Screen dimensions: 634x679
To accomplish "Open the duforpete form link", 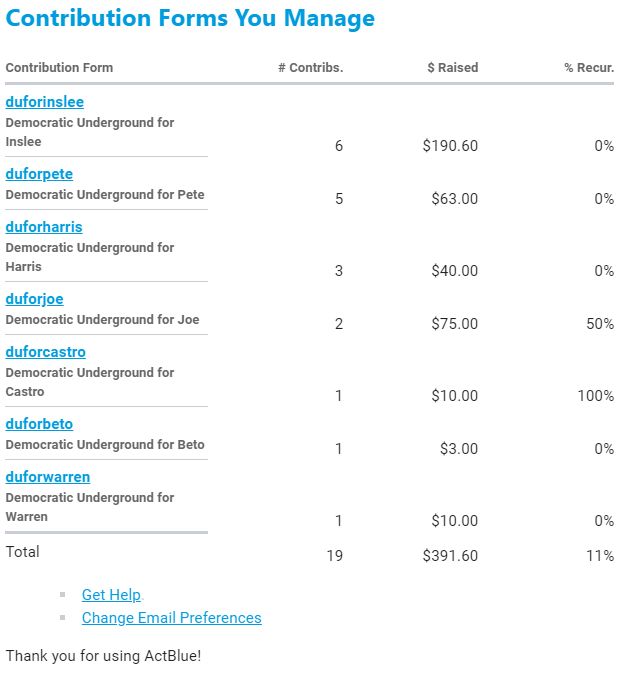I will (x=39, y=174).
